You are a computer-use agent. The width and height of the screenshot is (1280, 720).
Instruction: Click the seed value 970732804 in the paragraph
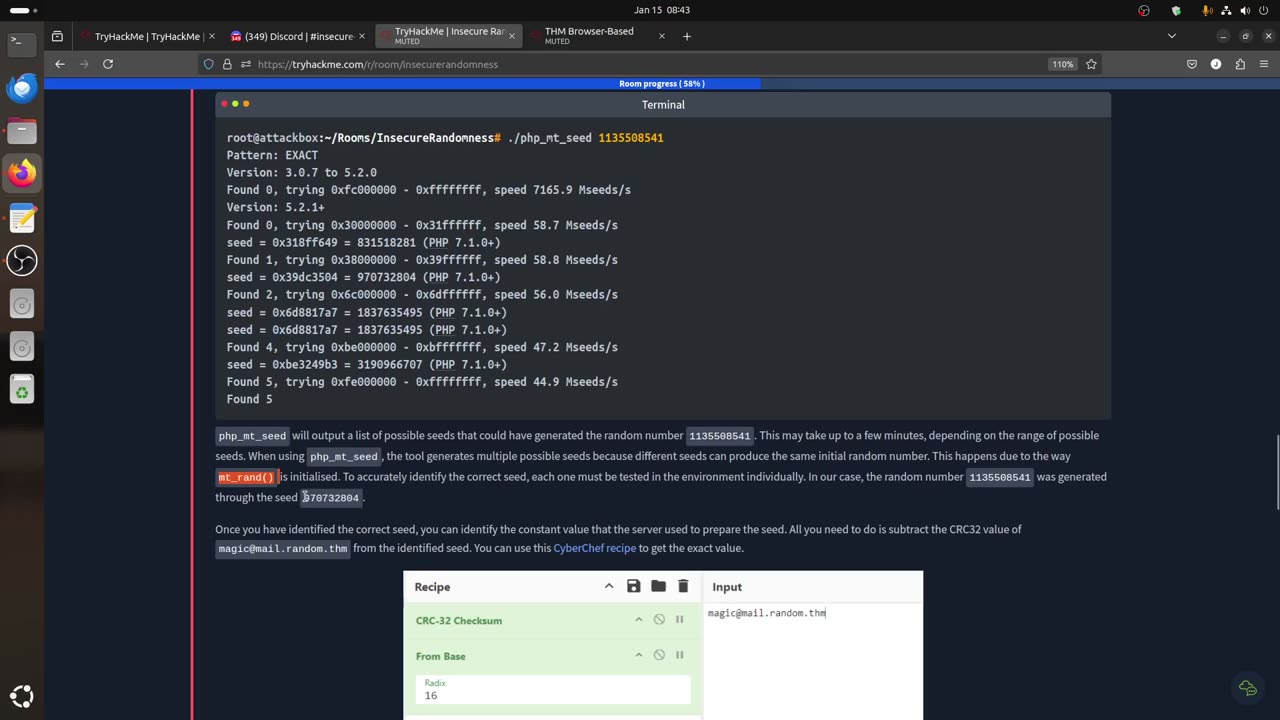tap(331, 498)
